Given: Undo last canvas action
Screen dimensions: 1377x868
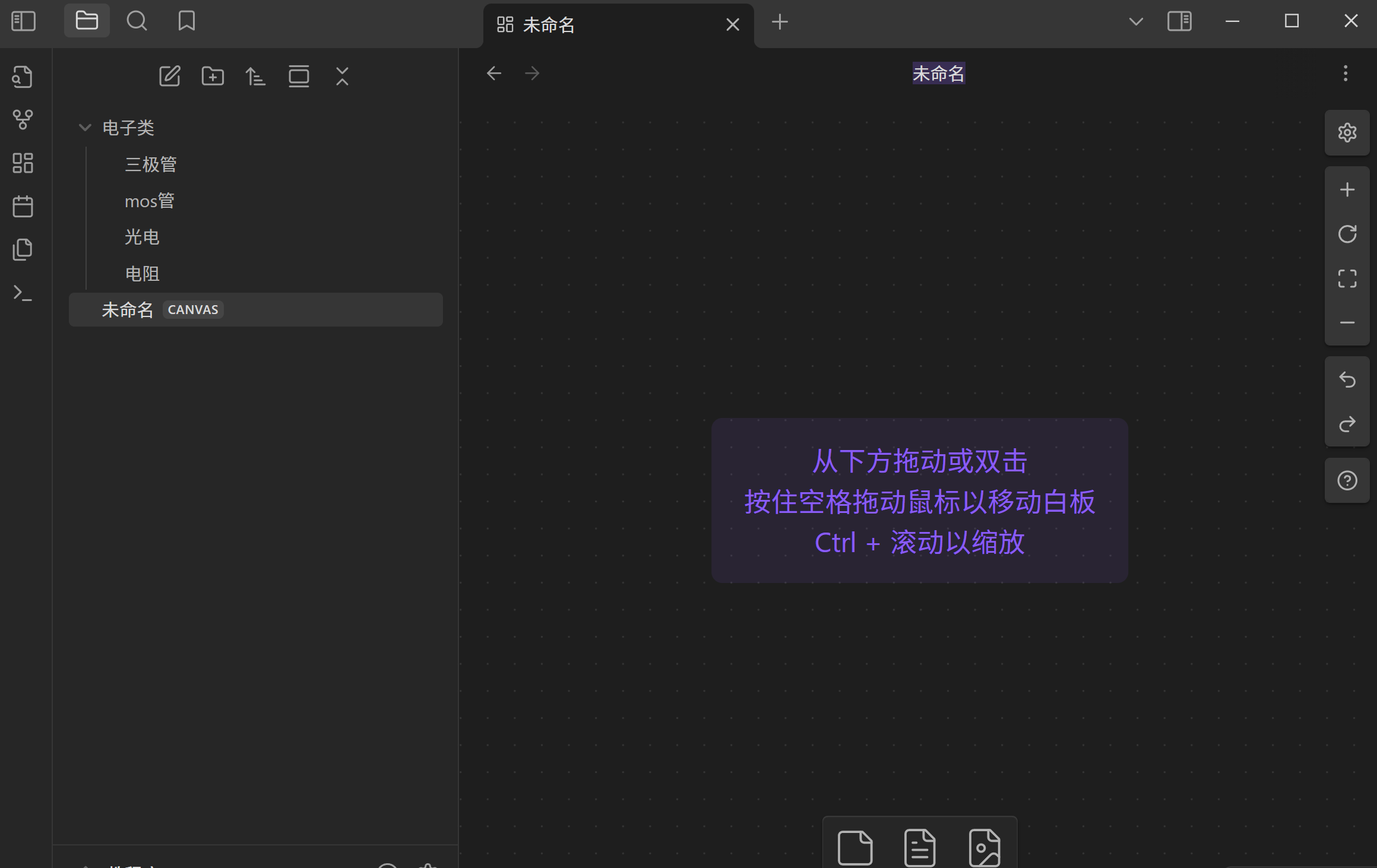Looking at the screenshot, I should [1347, 379].
